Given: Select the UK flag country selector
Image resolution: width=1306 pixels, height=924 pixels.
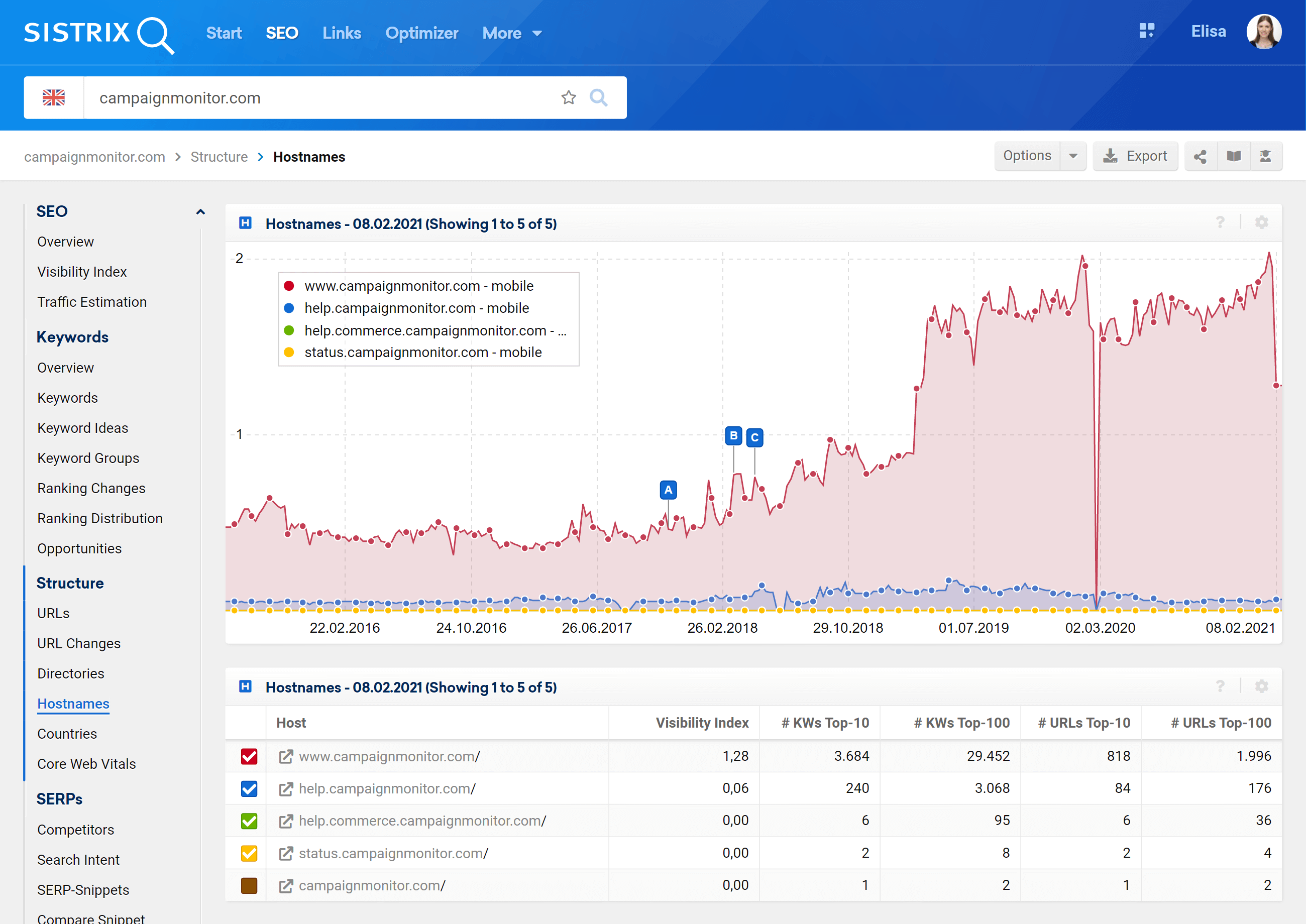Looking at the screenshot, I should tap(54, 98).
